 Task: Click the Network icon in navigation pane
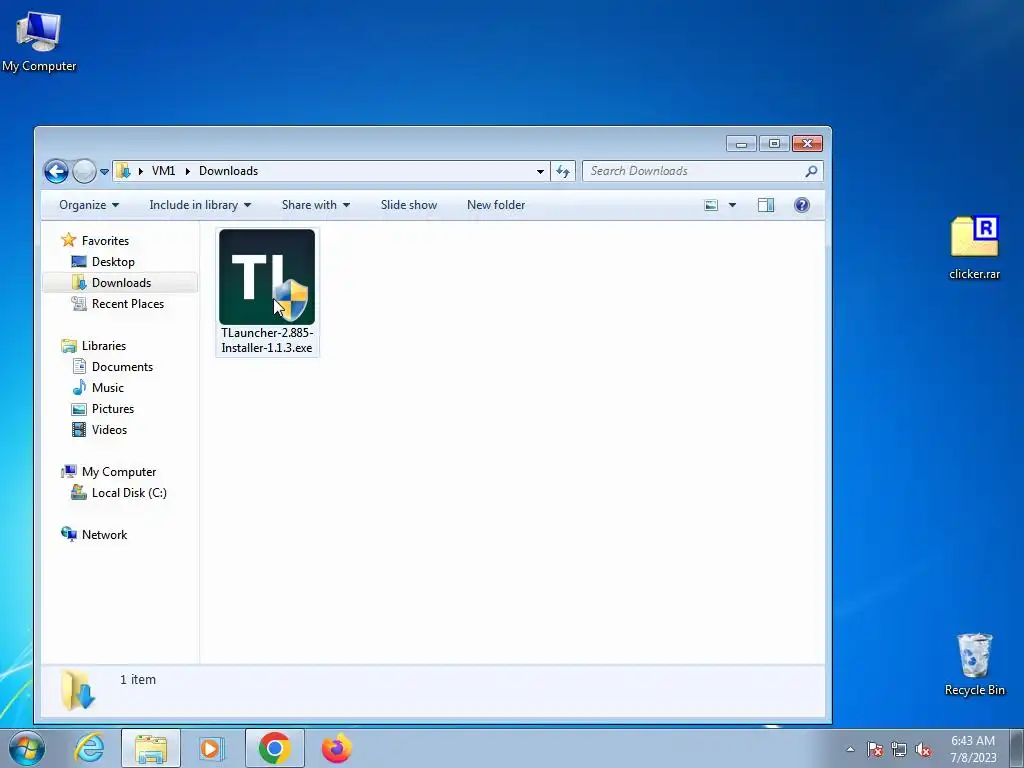pyautogui.click(x=69, y=534)
